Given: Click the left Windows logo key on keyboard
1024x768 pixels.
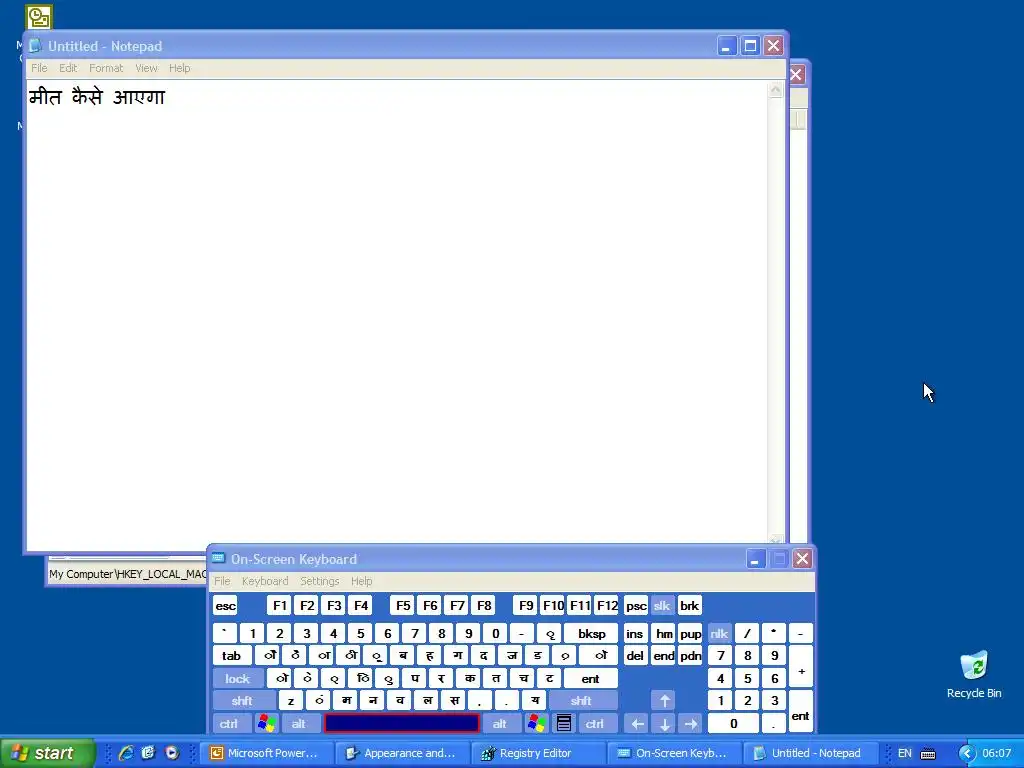Looking at the screenshot, I should point(266,723).
